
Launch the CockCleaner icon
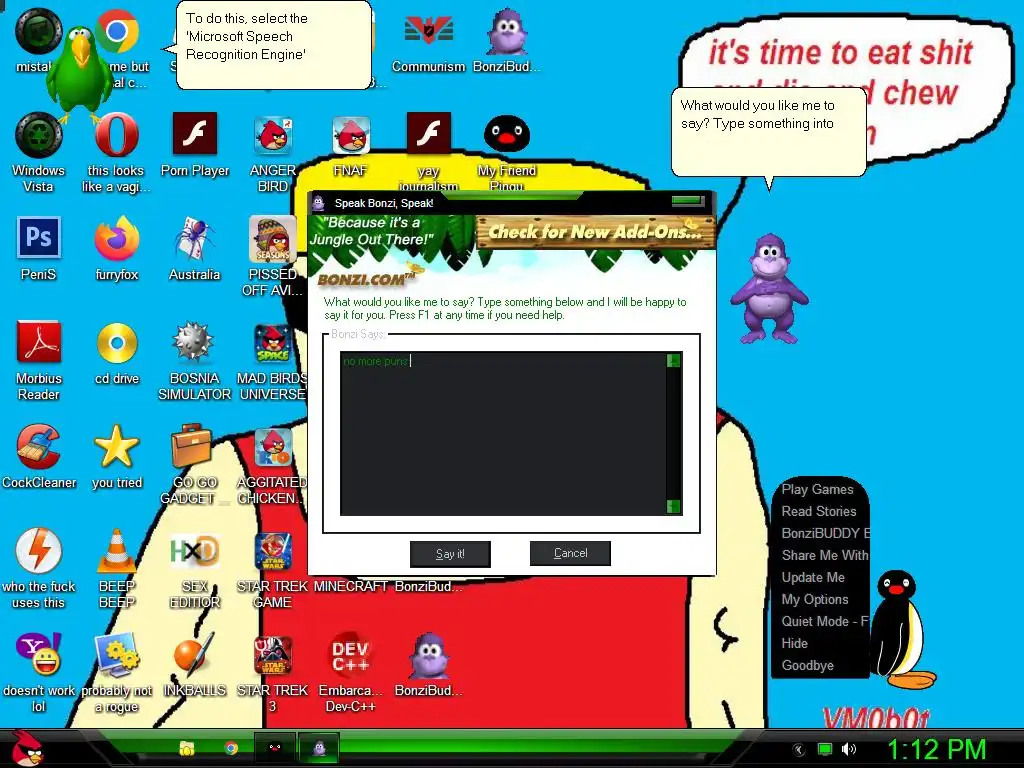tap(39, 447)
